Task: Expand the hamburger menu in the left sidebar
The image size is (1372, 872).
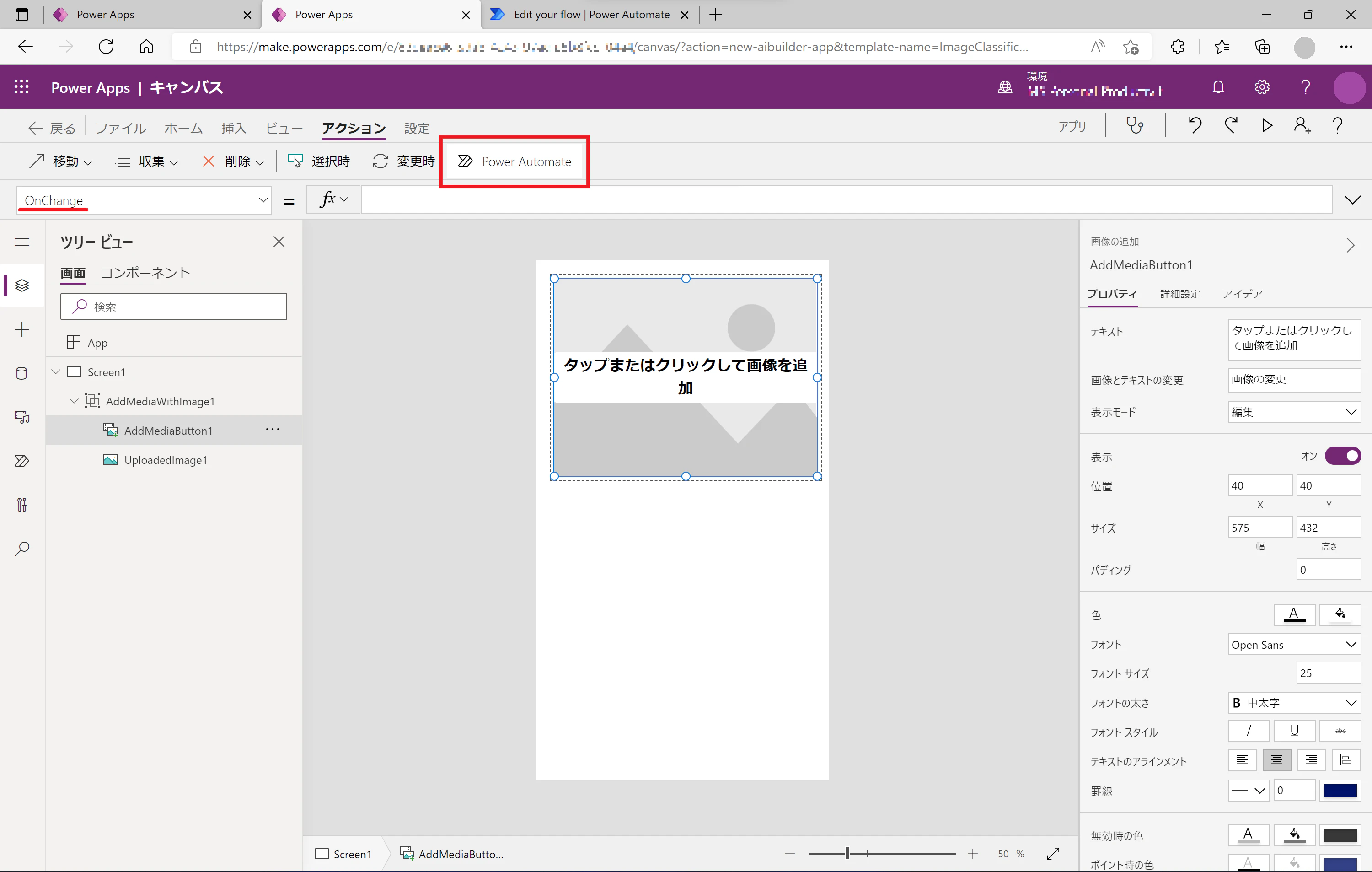Action: tap(21, 242)
